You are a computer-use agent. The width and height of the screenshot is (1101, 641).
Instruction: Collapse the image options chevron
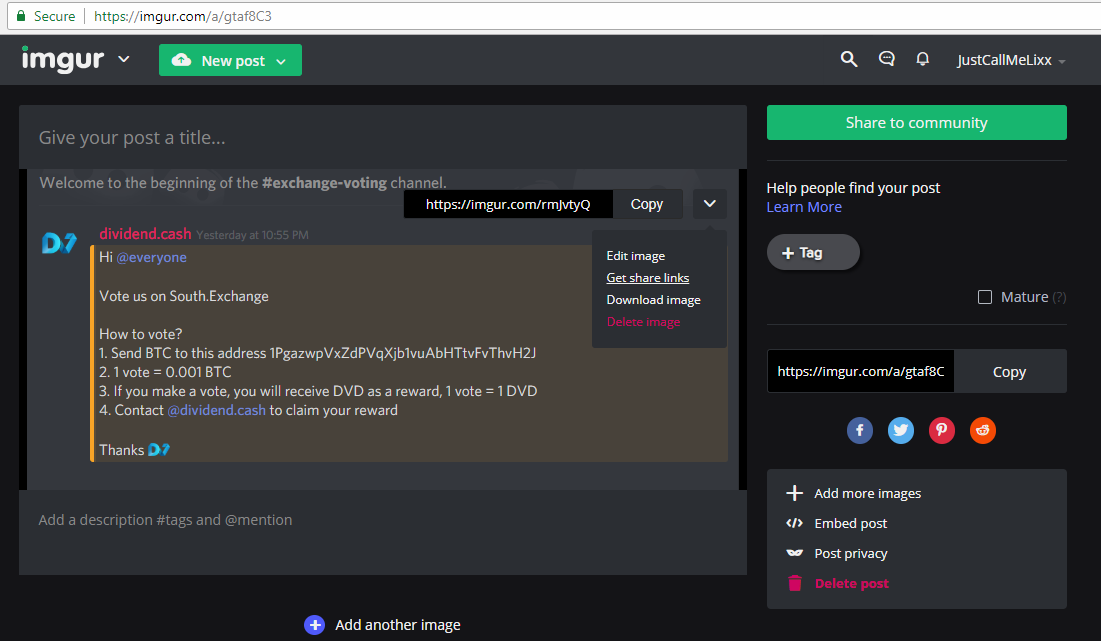[x=710, y=204]
